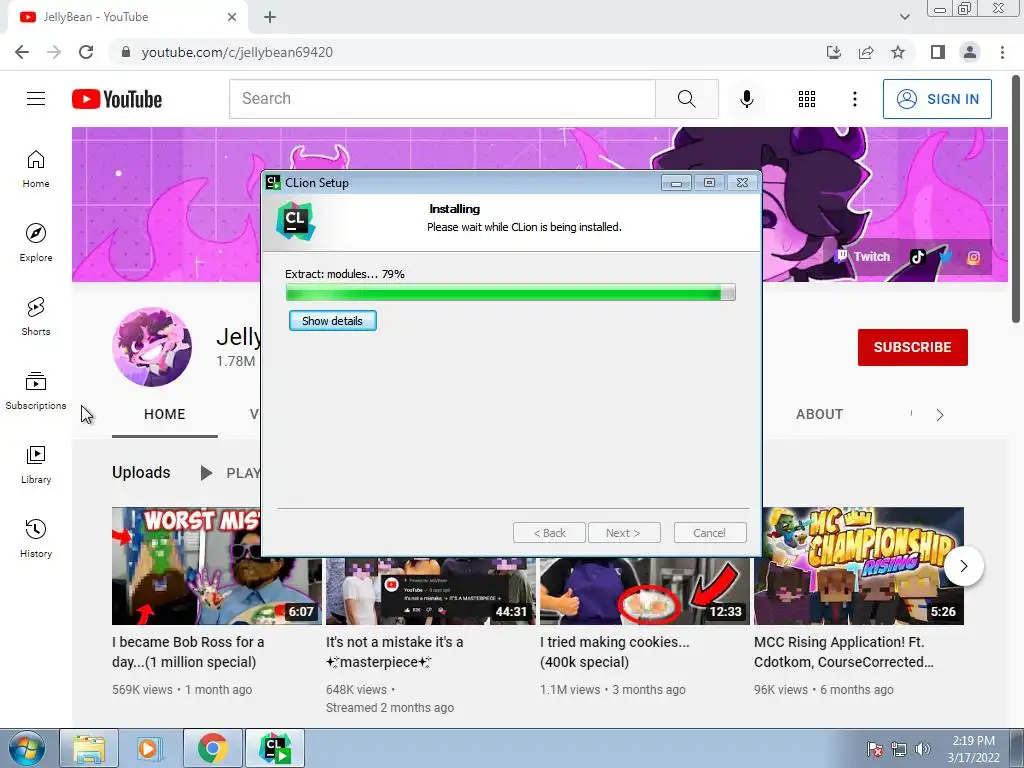Open media player from taskbar
This screenshot has height=768, width=1024.
pyautogui.click(x=150, y=748)
